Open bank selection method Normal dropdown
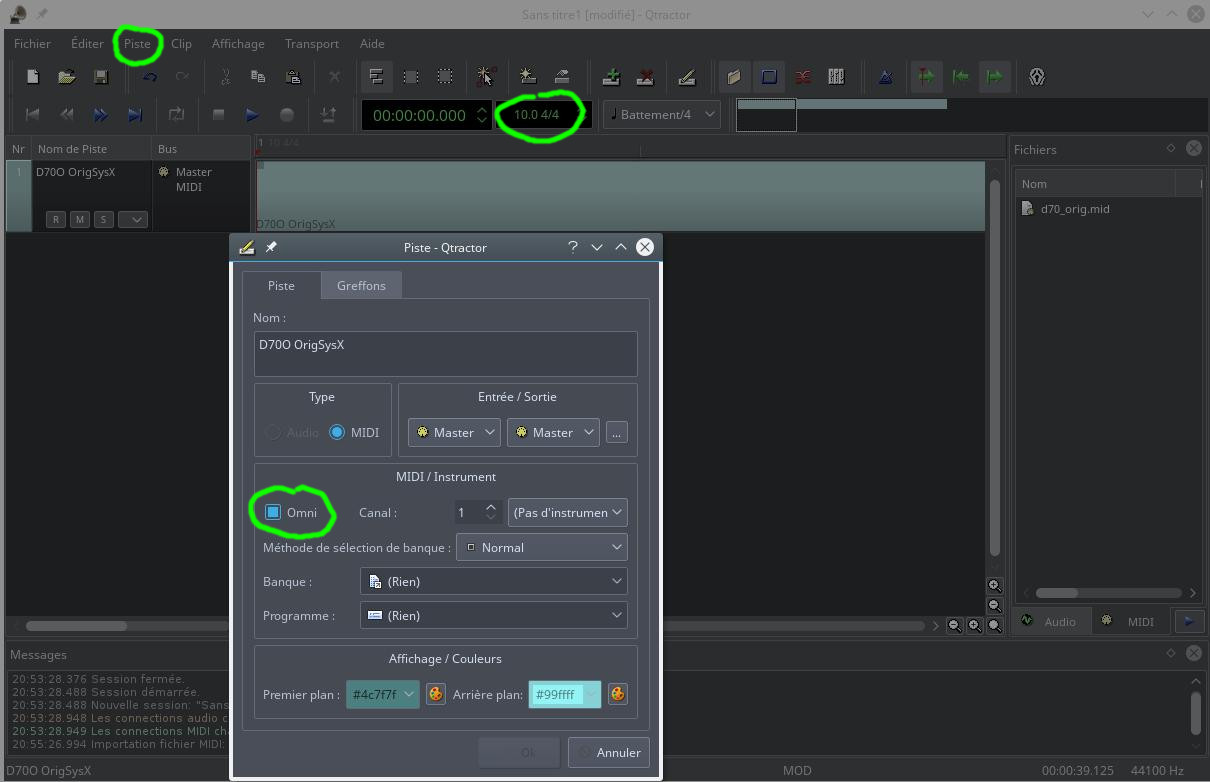The width and height of the screenshot is (1210, 782). 541,547
